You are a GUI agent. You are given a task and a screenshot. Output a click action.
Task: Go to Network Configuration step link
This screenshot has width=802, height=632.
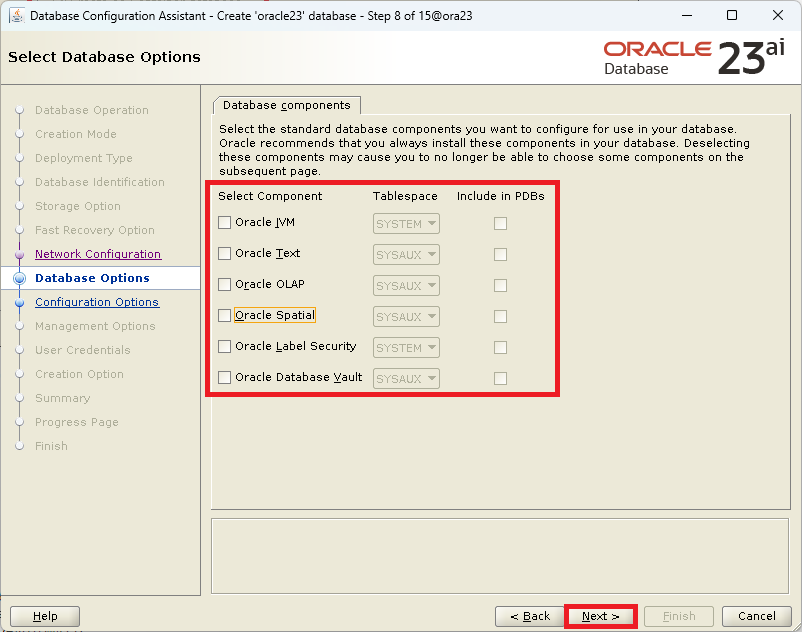coord(98,254)
